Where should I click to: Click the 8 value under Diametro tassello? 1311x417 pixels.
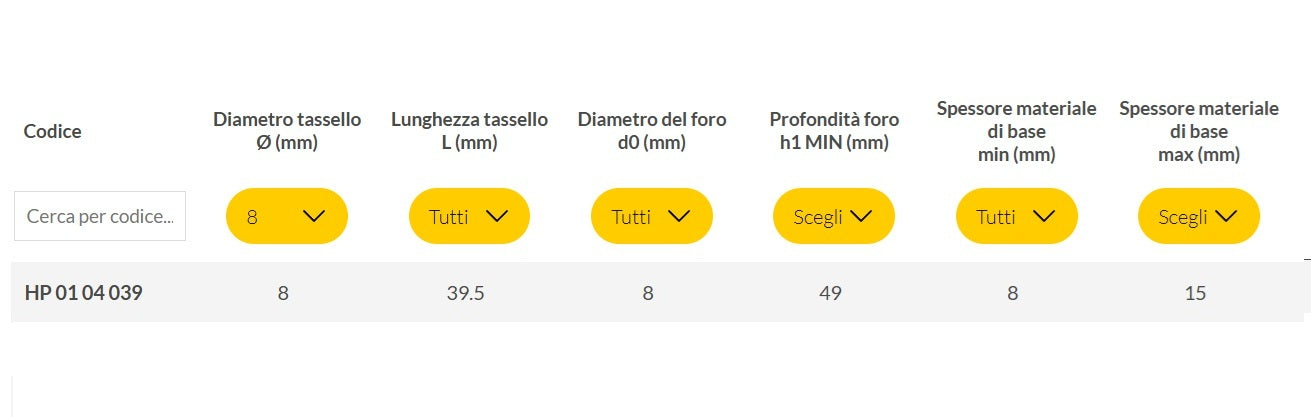[284, 293]
